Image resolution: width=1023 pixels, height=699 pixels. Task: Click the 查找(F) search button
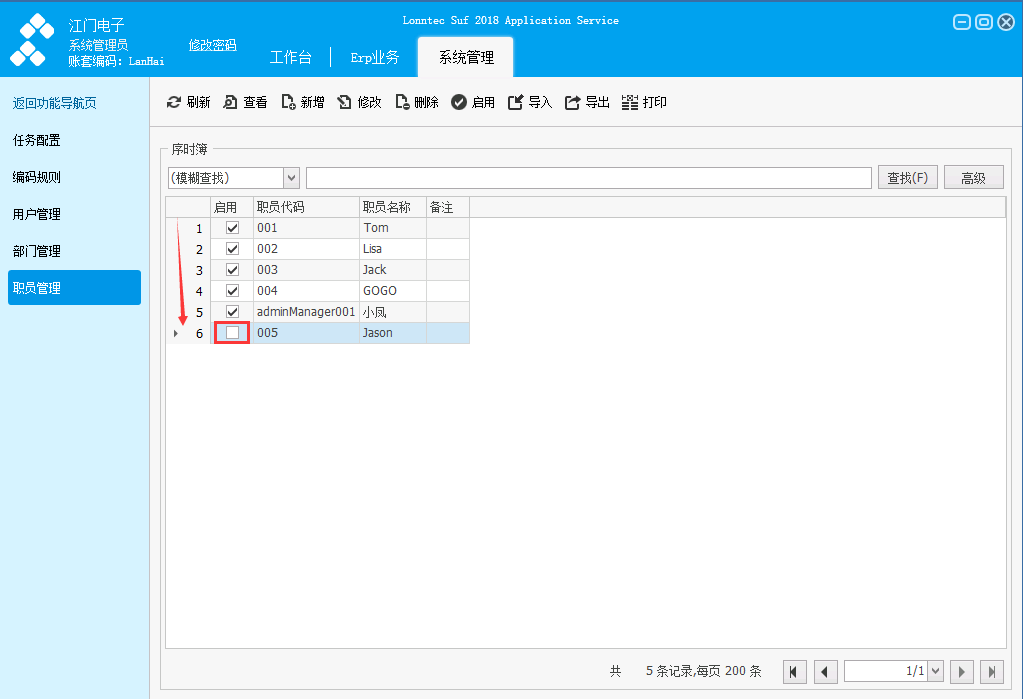908,178
